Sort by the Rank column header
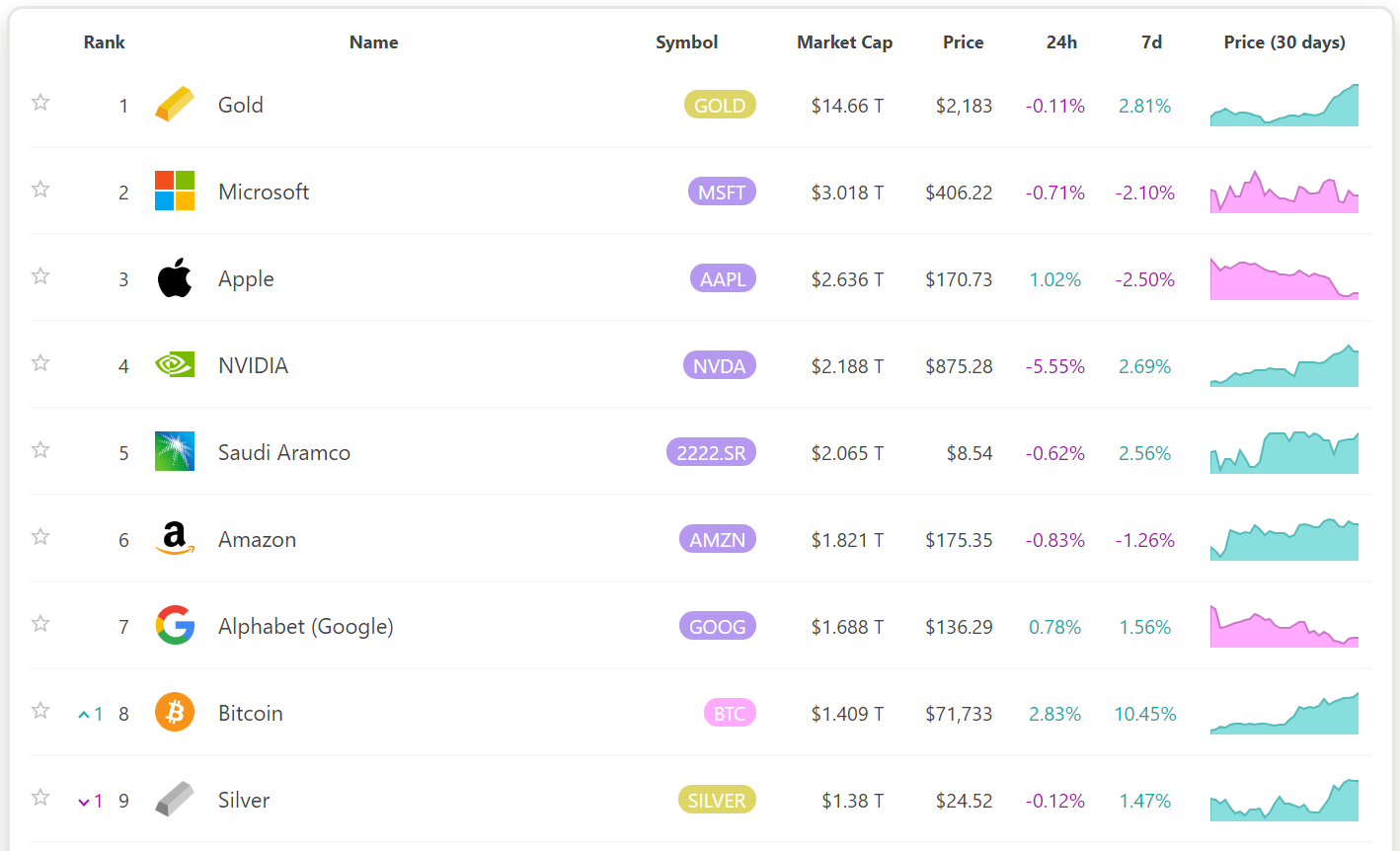The width and height of the screenshot is (1400, 851). 104,42
